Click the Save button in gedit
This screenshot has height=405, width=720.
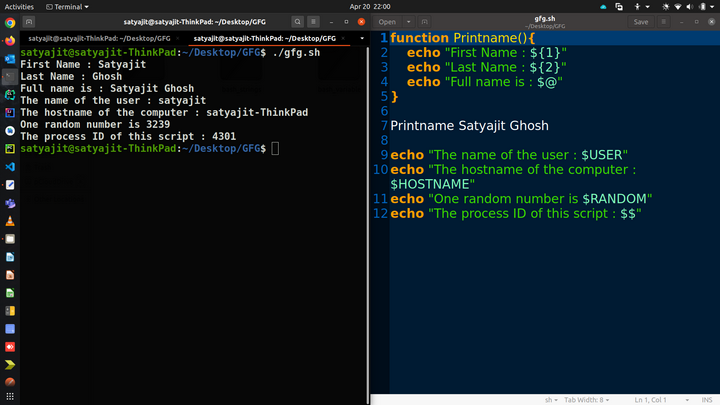pyautogui.click(x=641, y=22)
